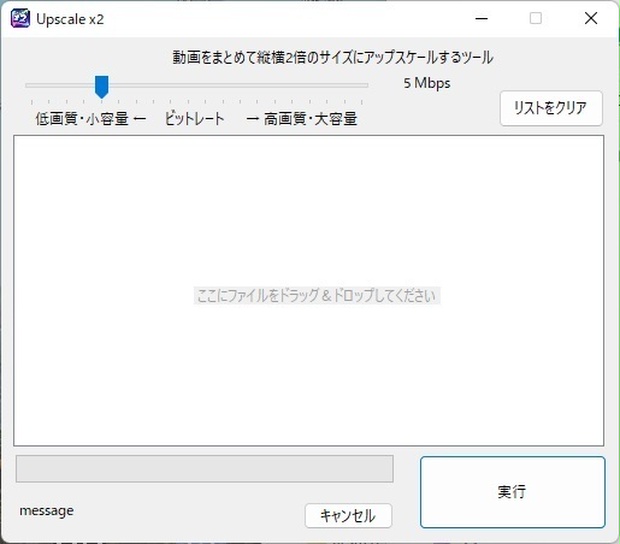
Task: Click the ここにファイルをドラッグ＆ドロップしてください placeholder text
Action: pos(317,295)
